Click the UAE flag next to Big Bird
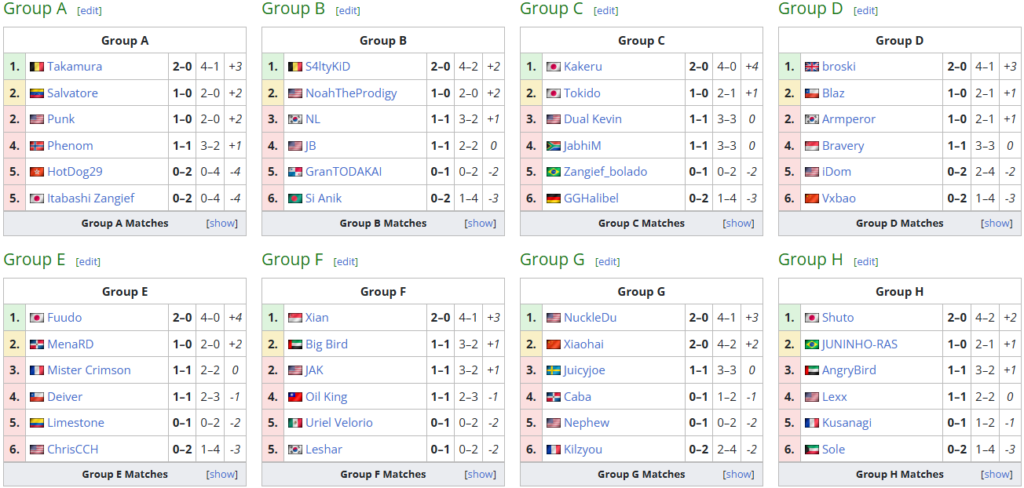 click(x=295, y=344)
